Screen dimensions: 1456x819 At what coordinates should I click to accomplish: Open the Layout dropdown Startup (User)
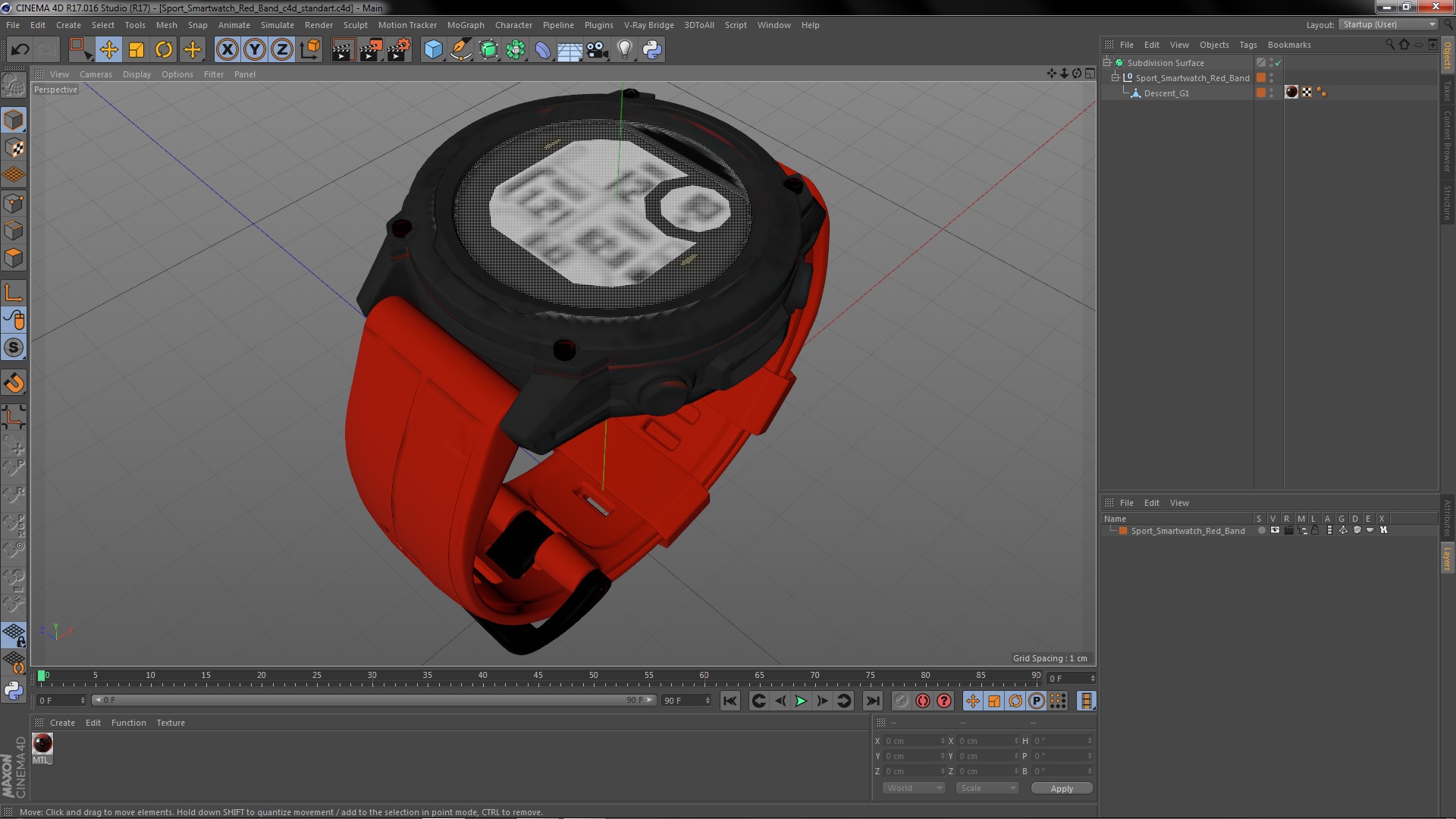(x=1388, y=24)
